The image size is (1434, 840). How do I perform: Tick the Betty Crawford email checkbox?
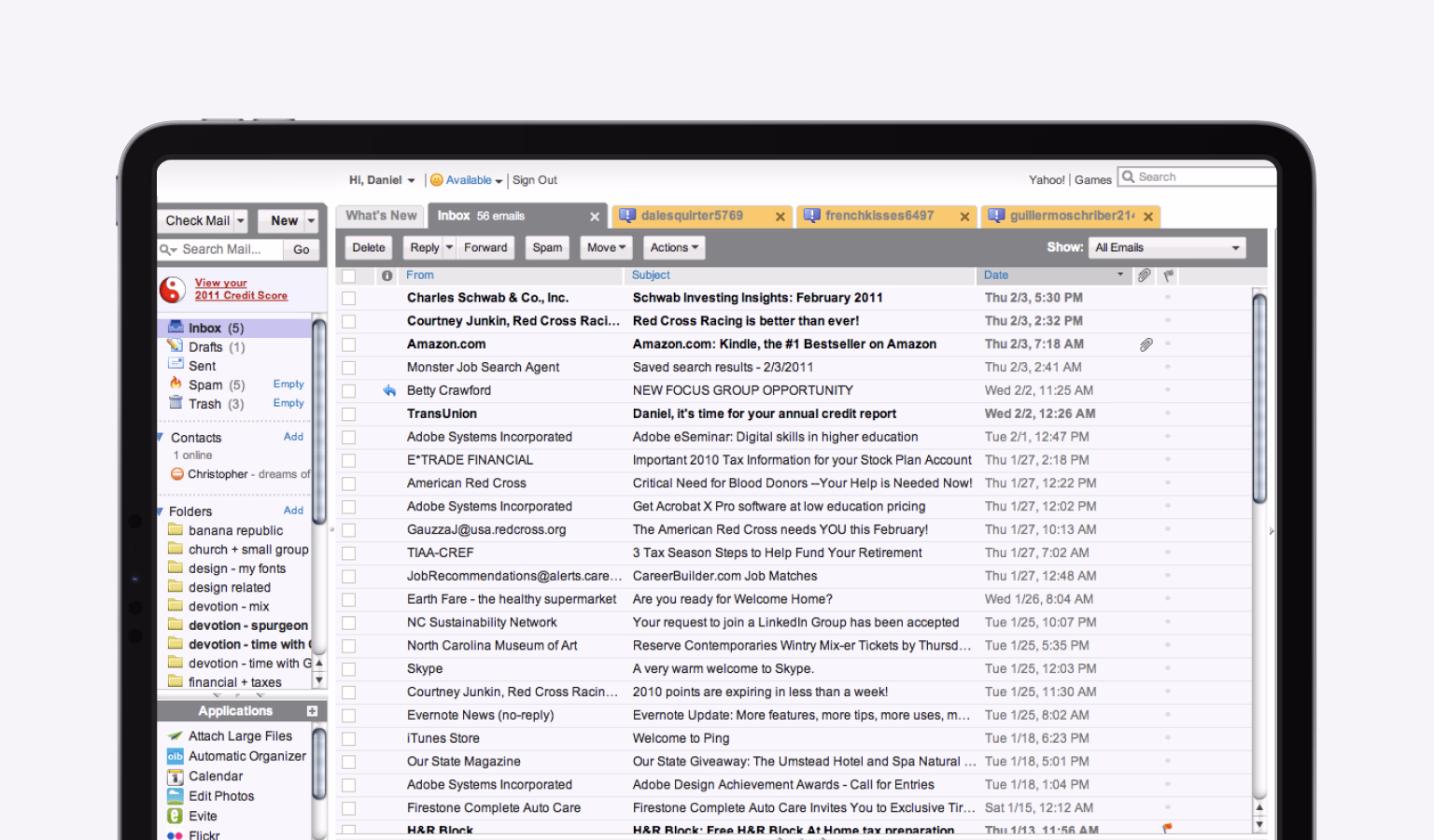click(348, 391)
